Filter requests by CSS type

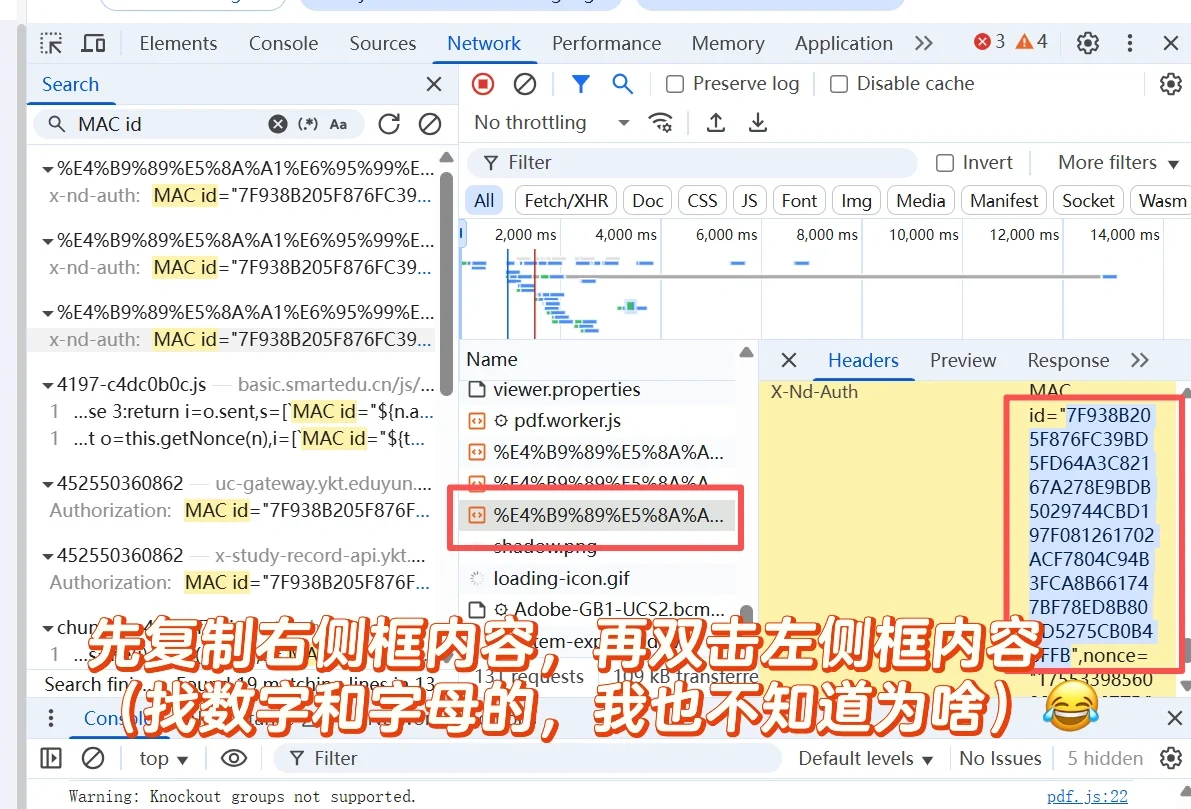coord(702,201)
